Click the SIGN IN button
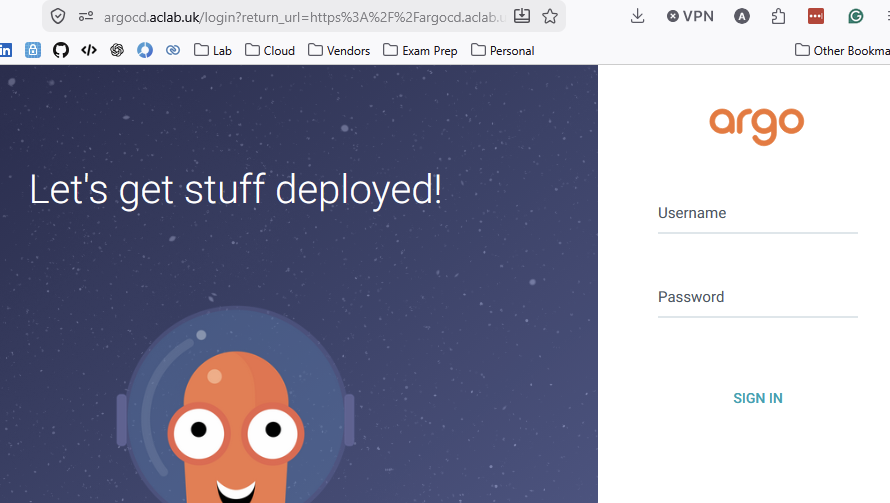Image resolution: width=890 pixels, height=503 pixels. pos(757,398)
